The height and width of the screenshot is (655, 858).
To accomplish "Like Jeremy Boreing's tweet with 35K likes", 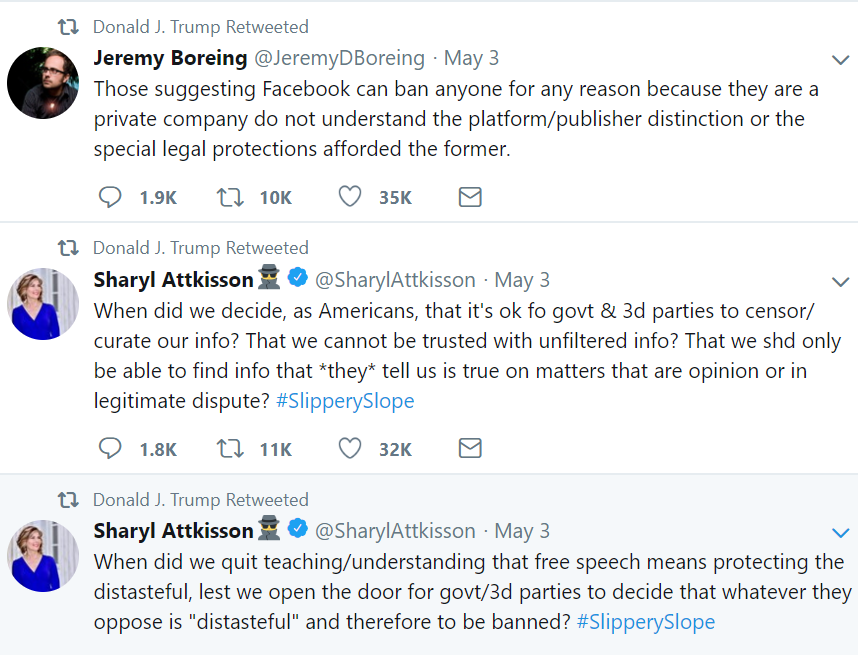I will coord(349,197).
